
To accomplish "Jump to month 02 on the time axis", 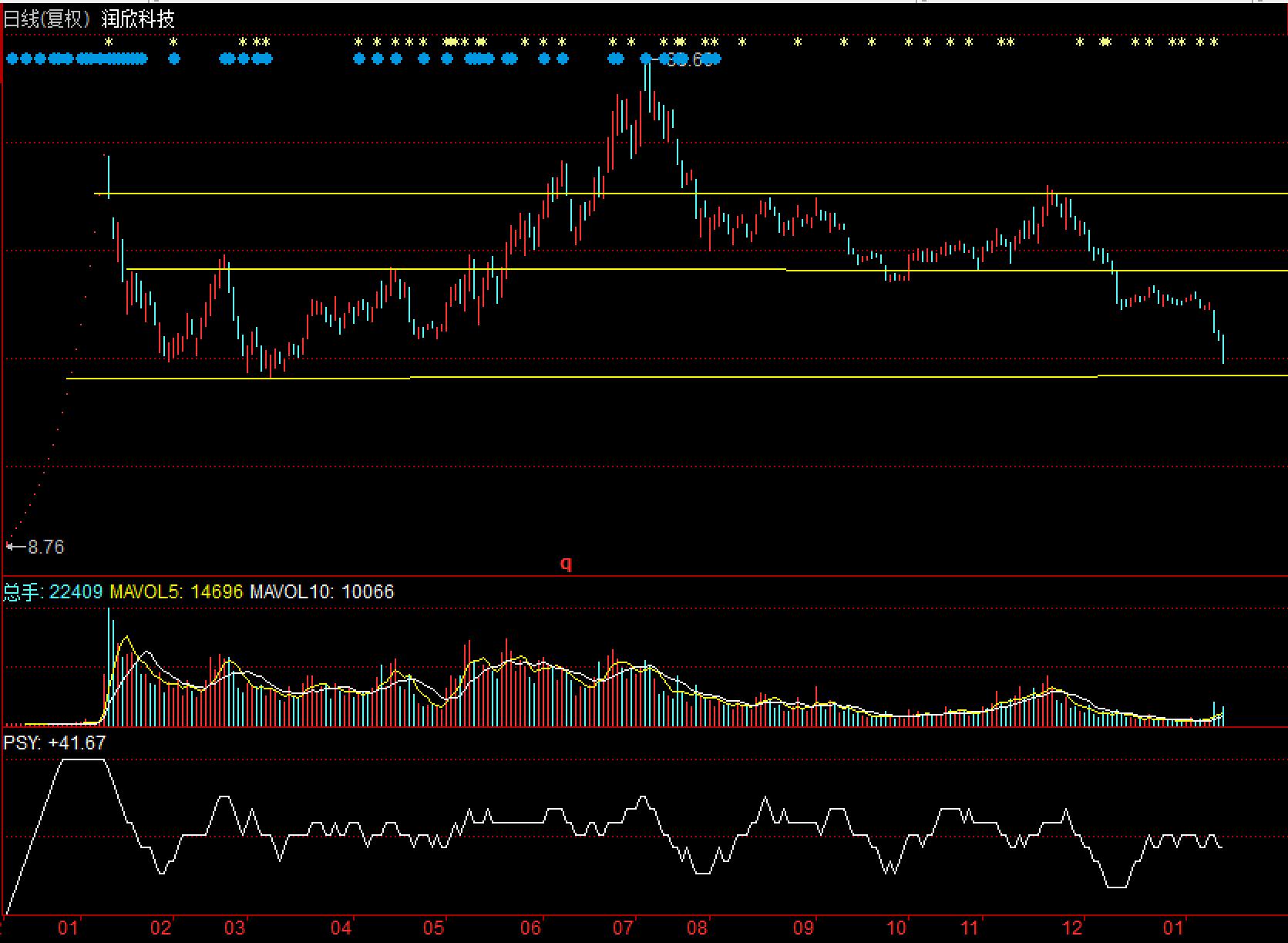I will coord(160,928).
